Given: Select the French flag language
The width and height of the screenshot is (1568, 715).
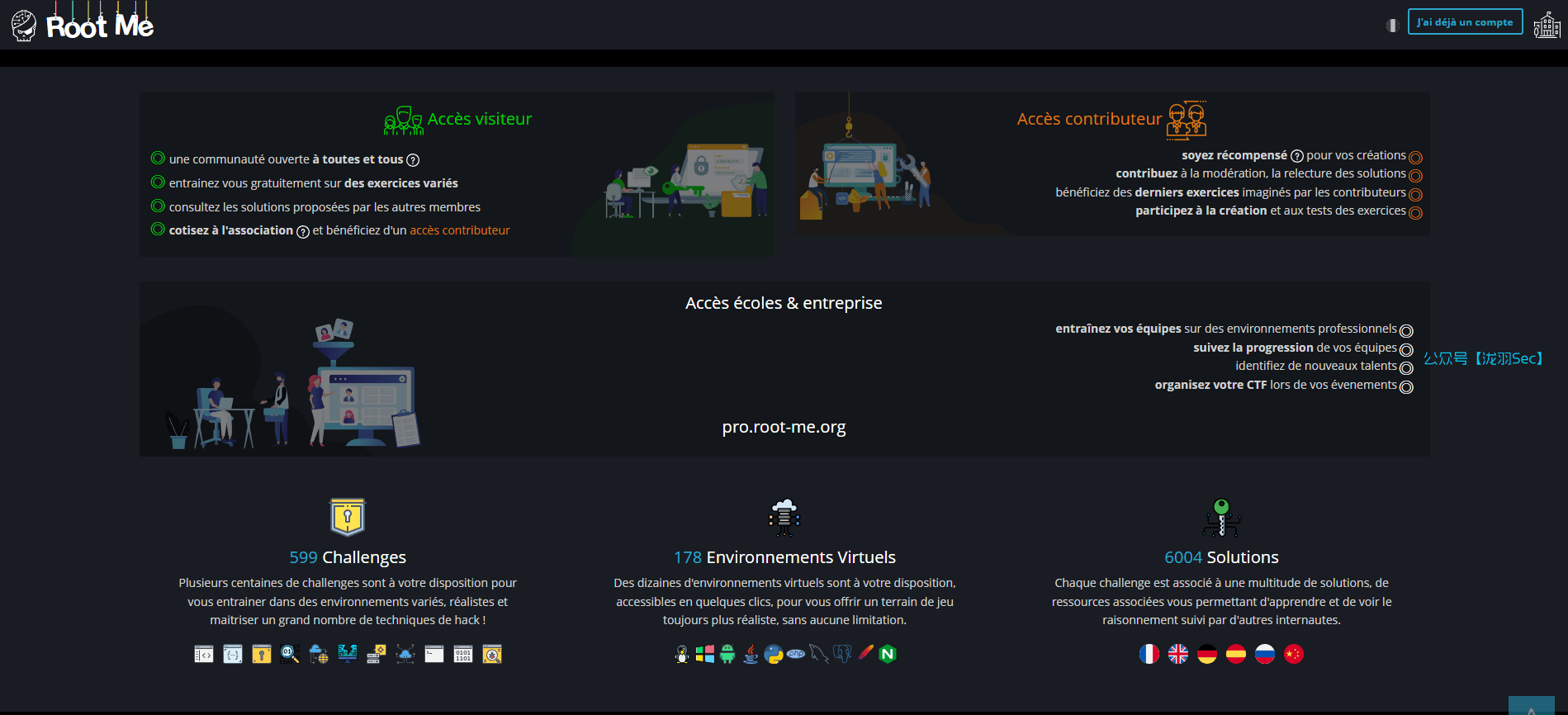Looking at the screenshot, I should pyautogui.click(x=1149, y=654).
